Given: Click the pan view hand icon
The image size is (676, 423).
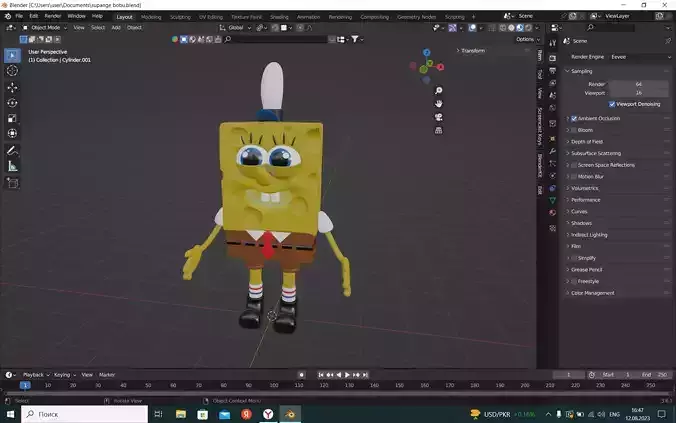Looking at the screenshot, I should pyautogui.click(x=438, y=104).
